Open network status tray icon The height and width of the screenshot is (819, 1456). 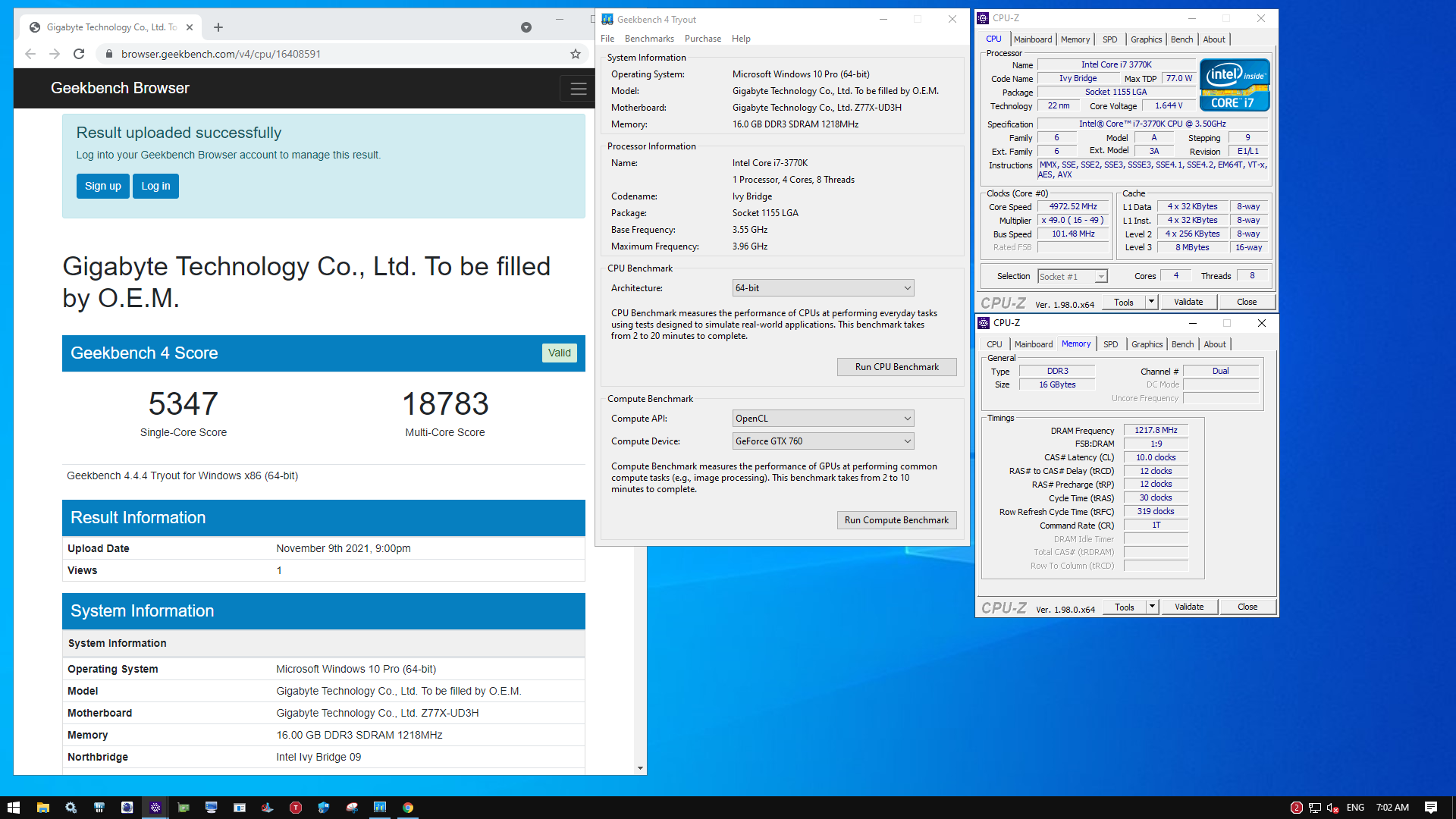pyautogui.click(x=1315, y=808)
